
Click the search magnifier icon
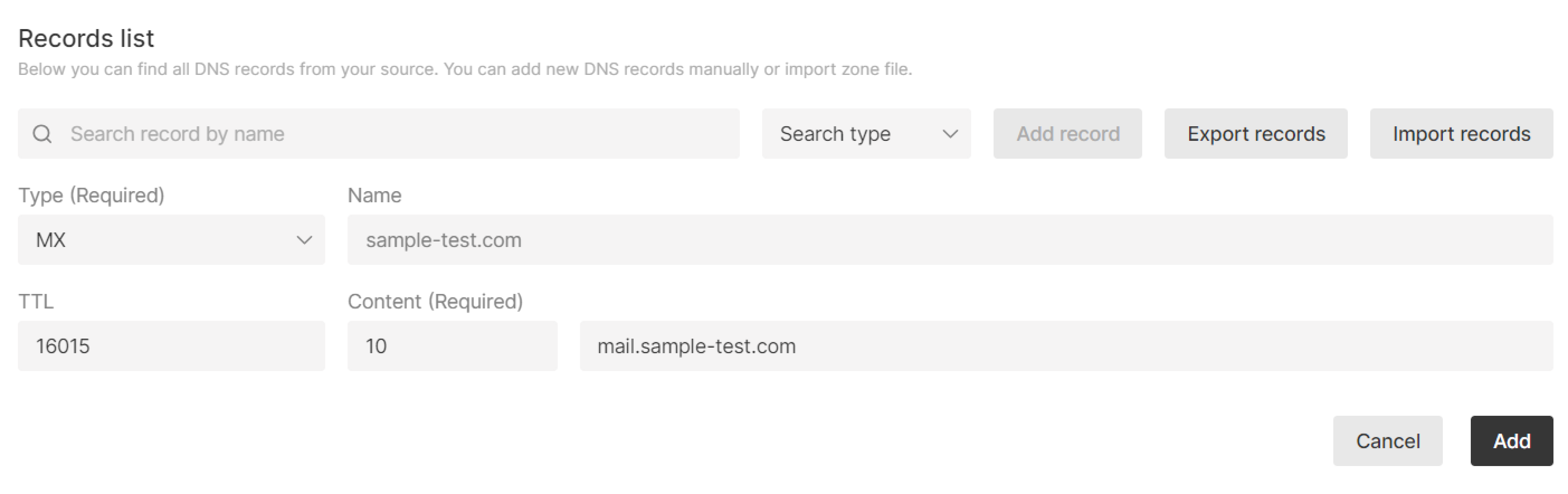(42, 133)
